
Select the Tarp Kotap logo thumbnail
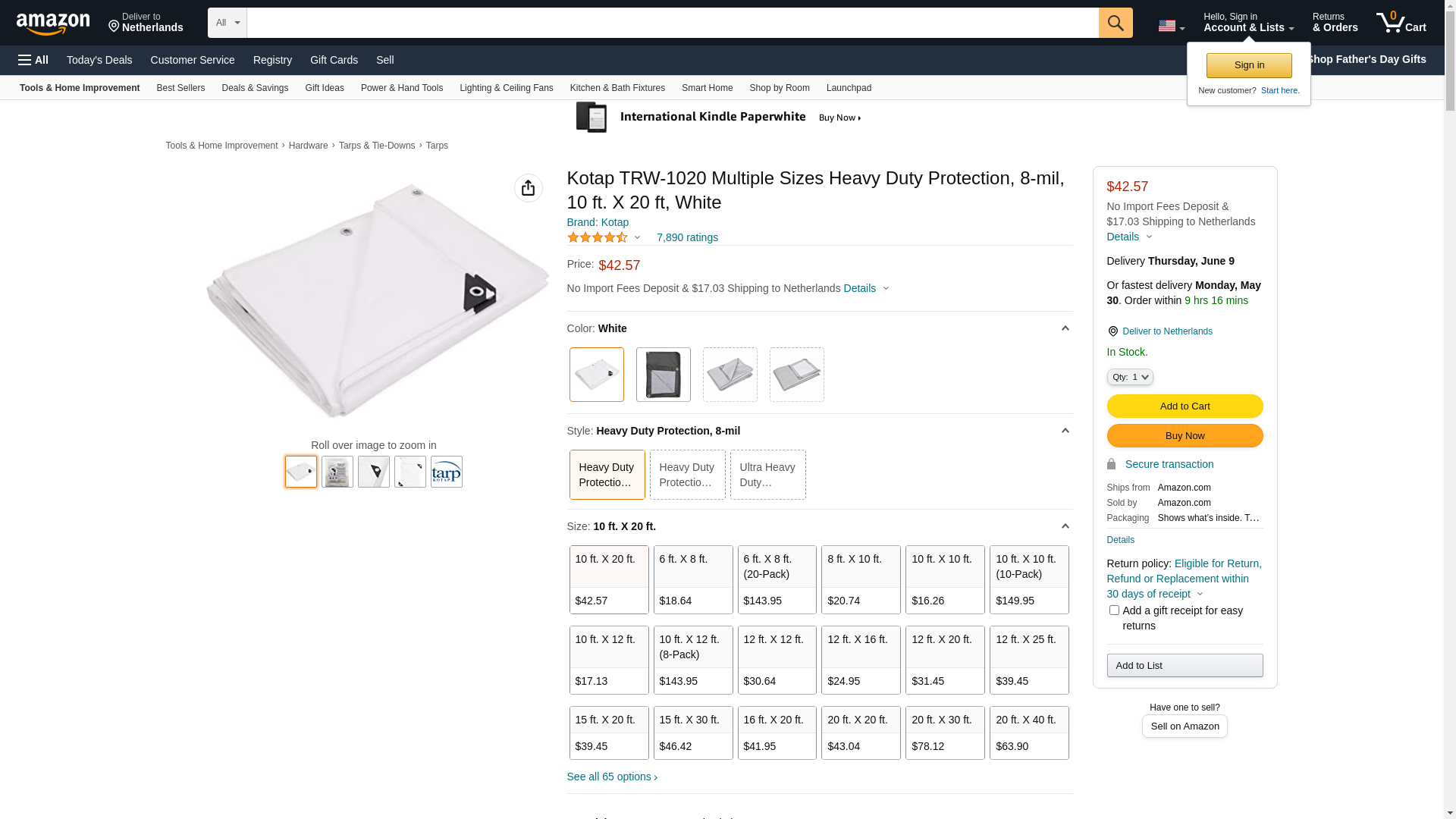coord(447,472)
